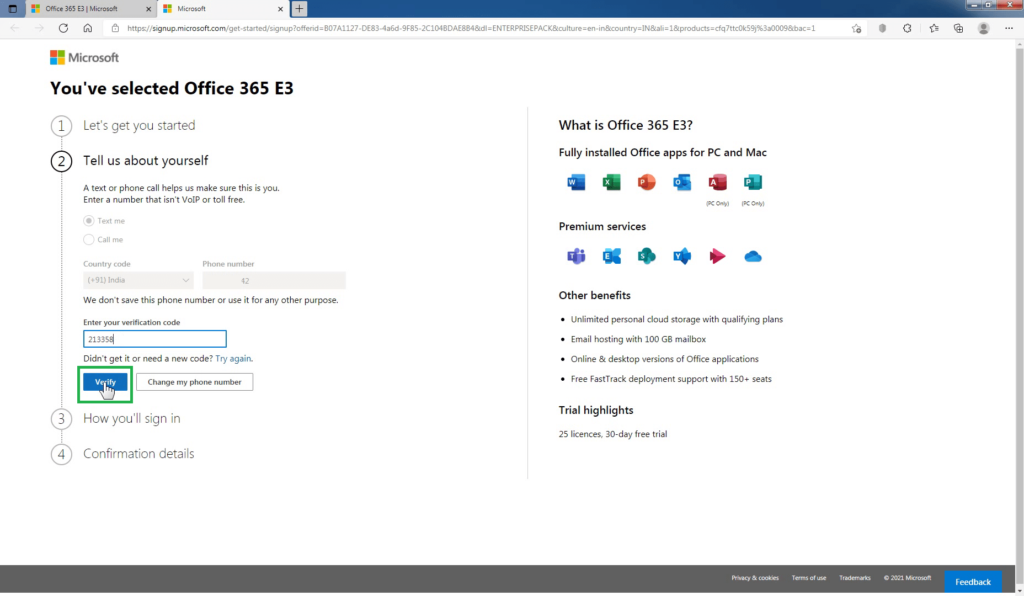Open the Trademarks footer link
The image size is (1024, 596).
[x=855, y=578]
